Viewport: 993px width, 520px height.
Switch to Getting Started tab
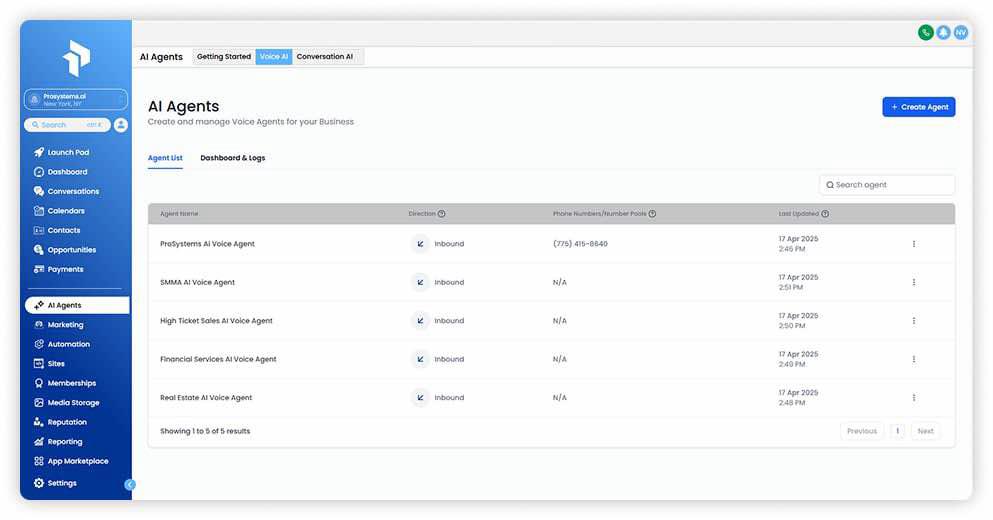tap(224, 56)
